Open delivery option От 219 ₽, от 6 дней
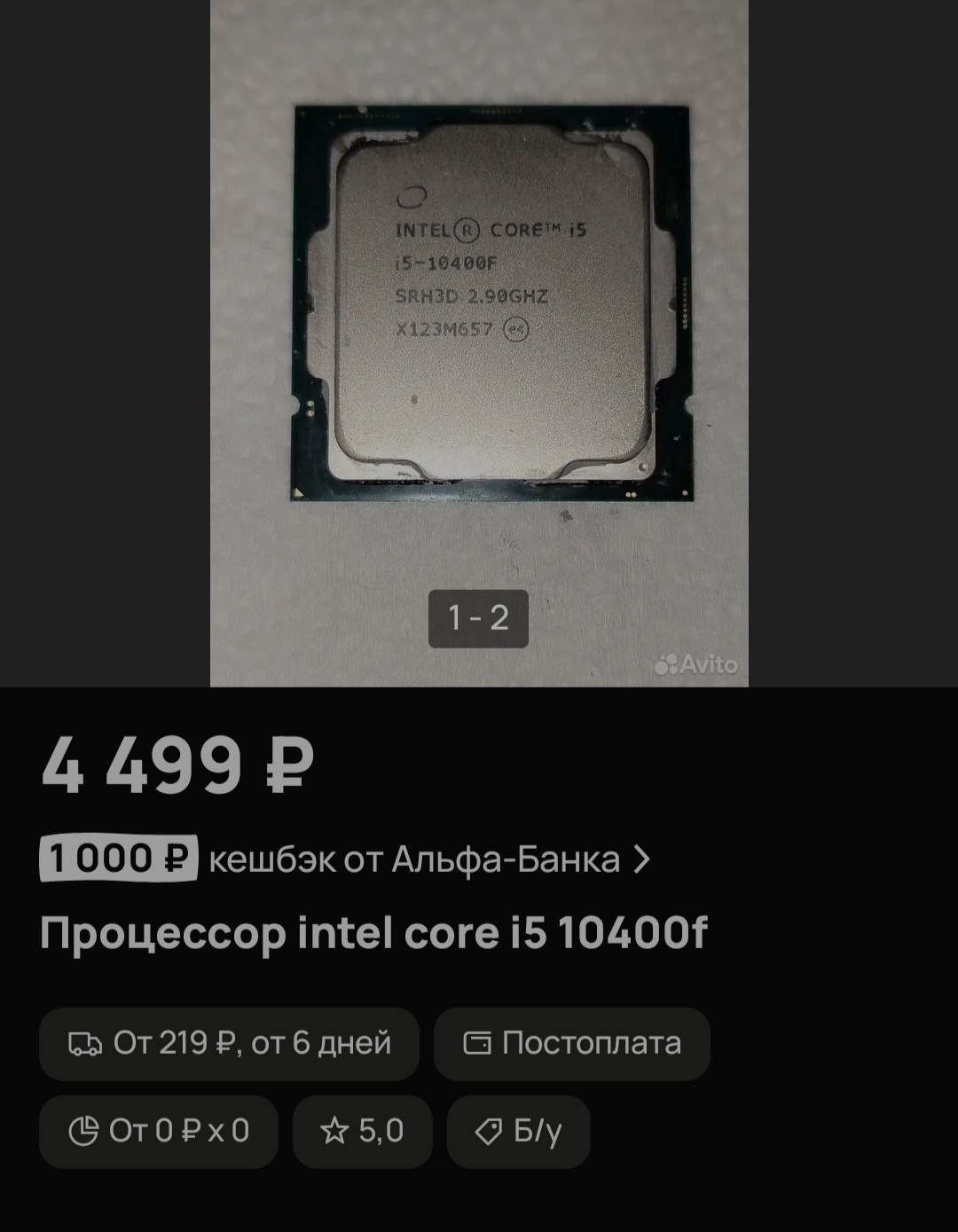 click(229, 1043)
